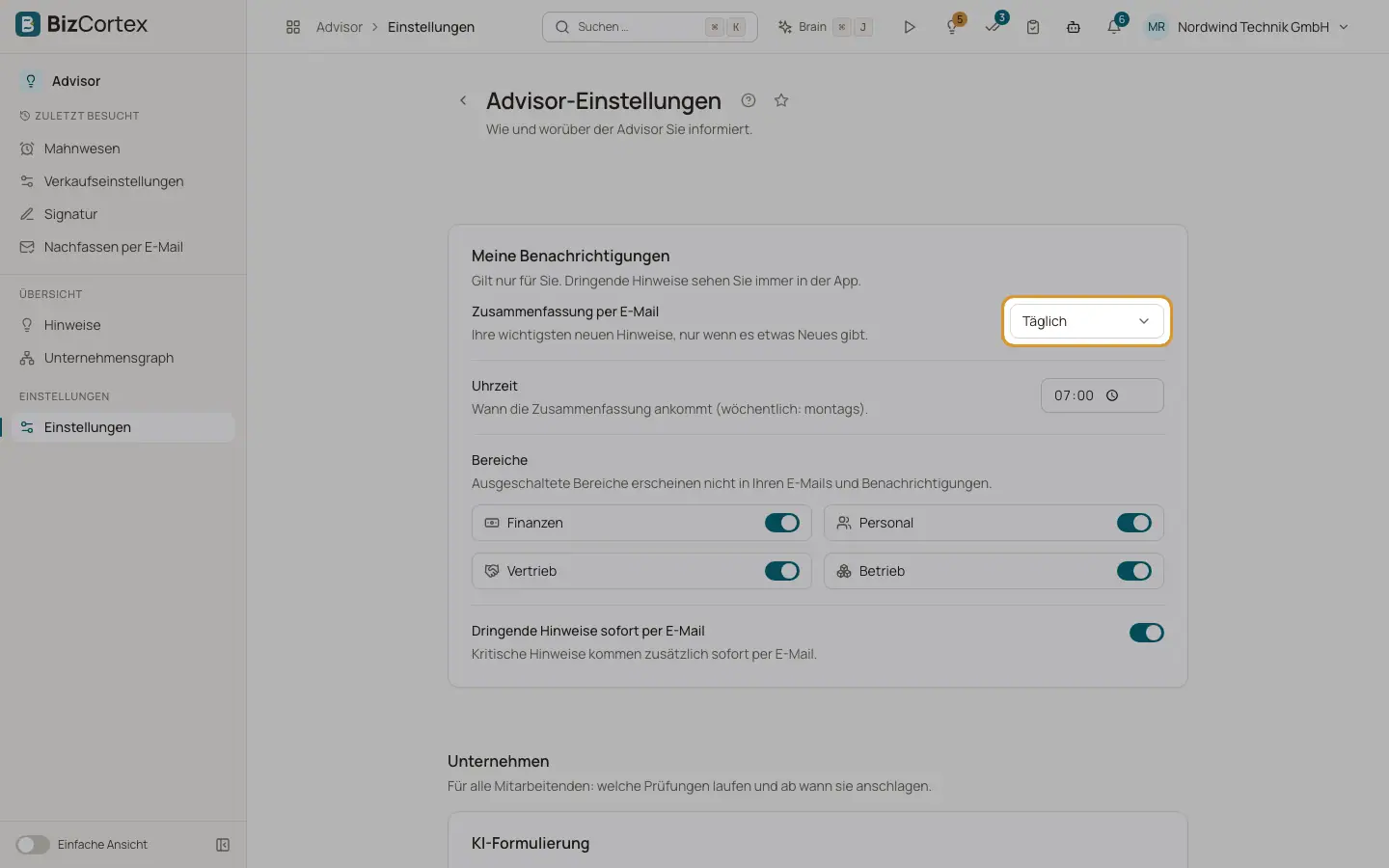
Task: Click the KI-Formulierung heading
Action: tap(531, 843)
